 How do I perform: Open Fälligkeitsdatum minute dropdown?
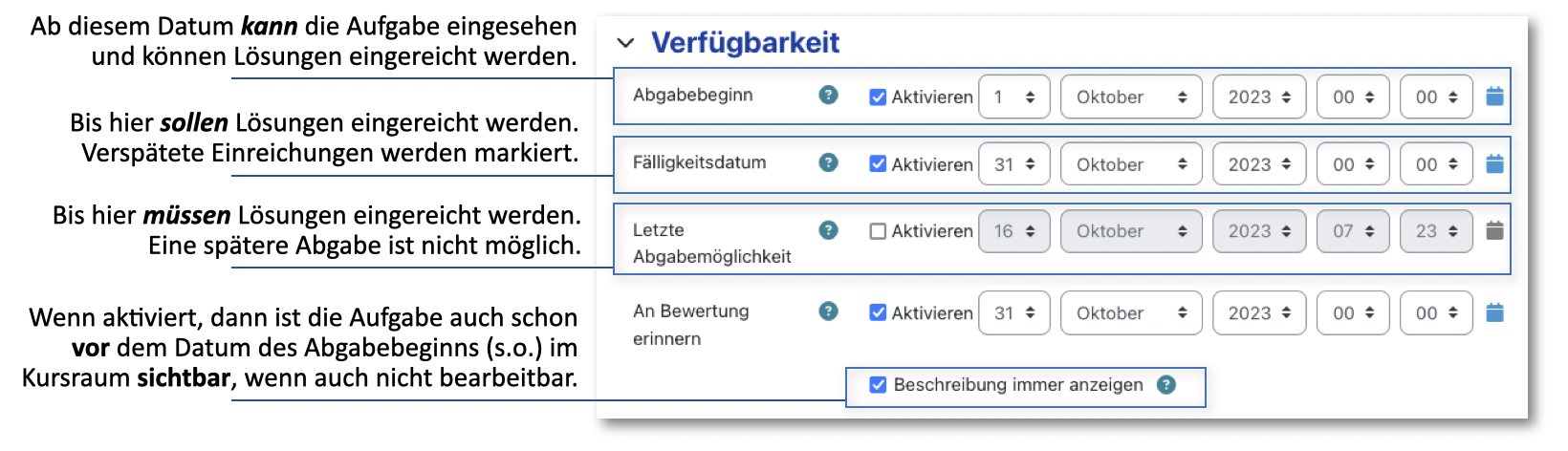tap(1435, 164)
